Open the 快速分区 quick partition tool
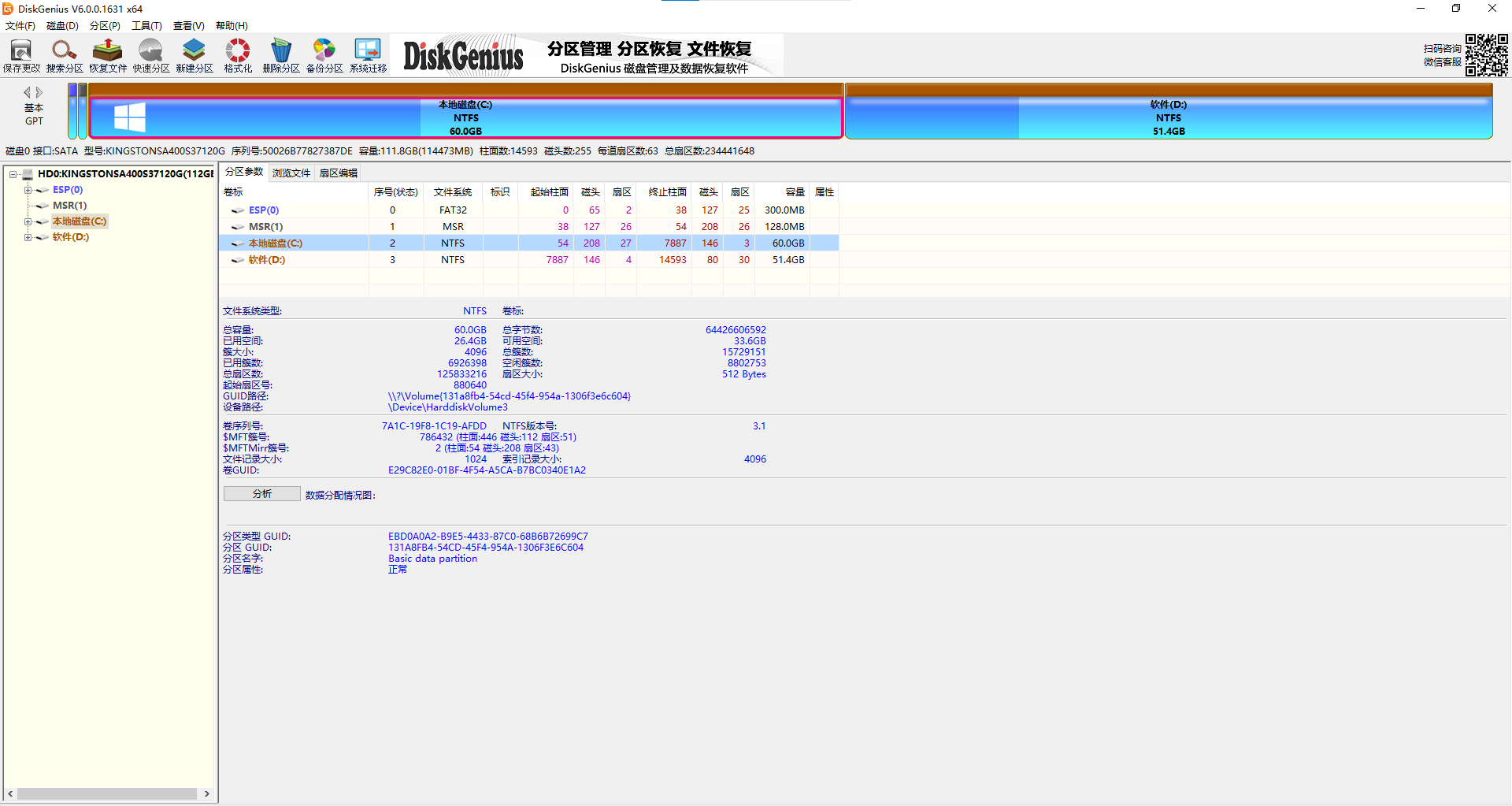The height and width of the screenshot is (806, 1512). tap(151, 56)
